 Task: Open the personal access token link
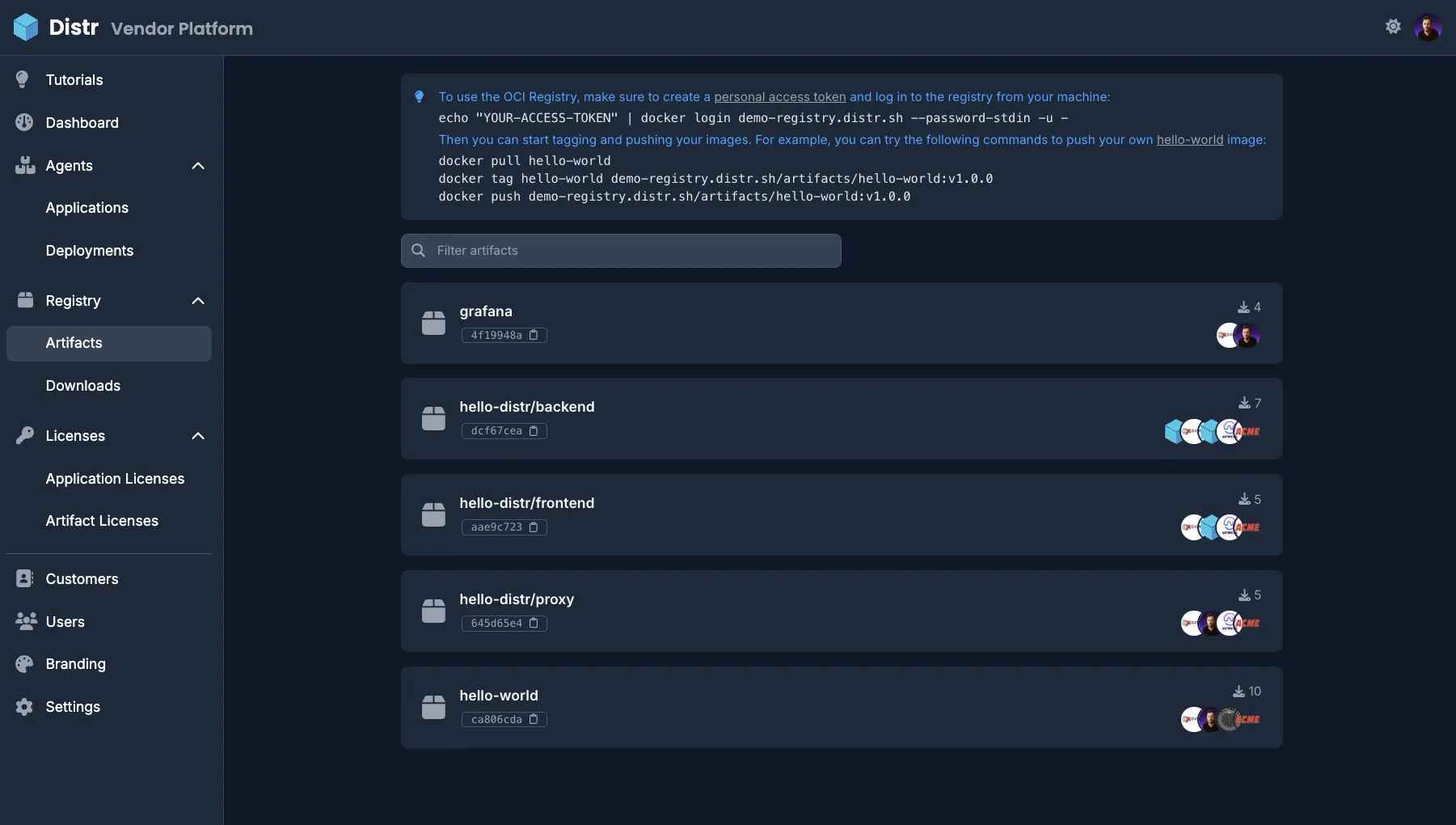(779, 97)
